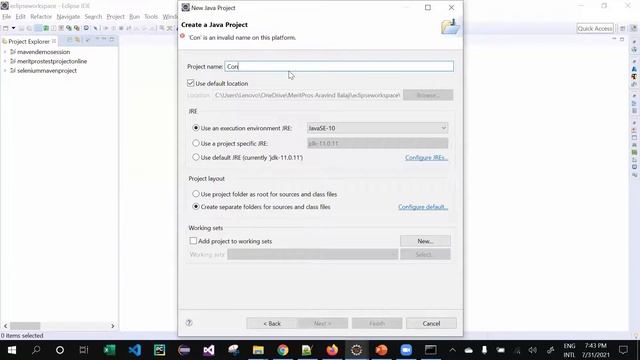Select the mavendemosession tree item
The width and height of the screenshot is (640, 360).
pos(43,52)
